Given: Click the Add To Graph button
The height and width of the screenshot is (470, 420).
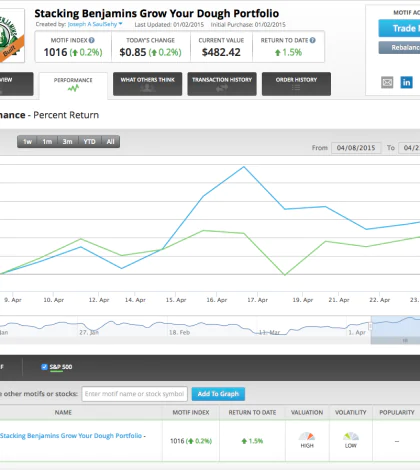Looking at the screenshot, I should pyautogui.click(x=218, y=394).
